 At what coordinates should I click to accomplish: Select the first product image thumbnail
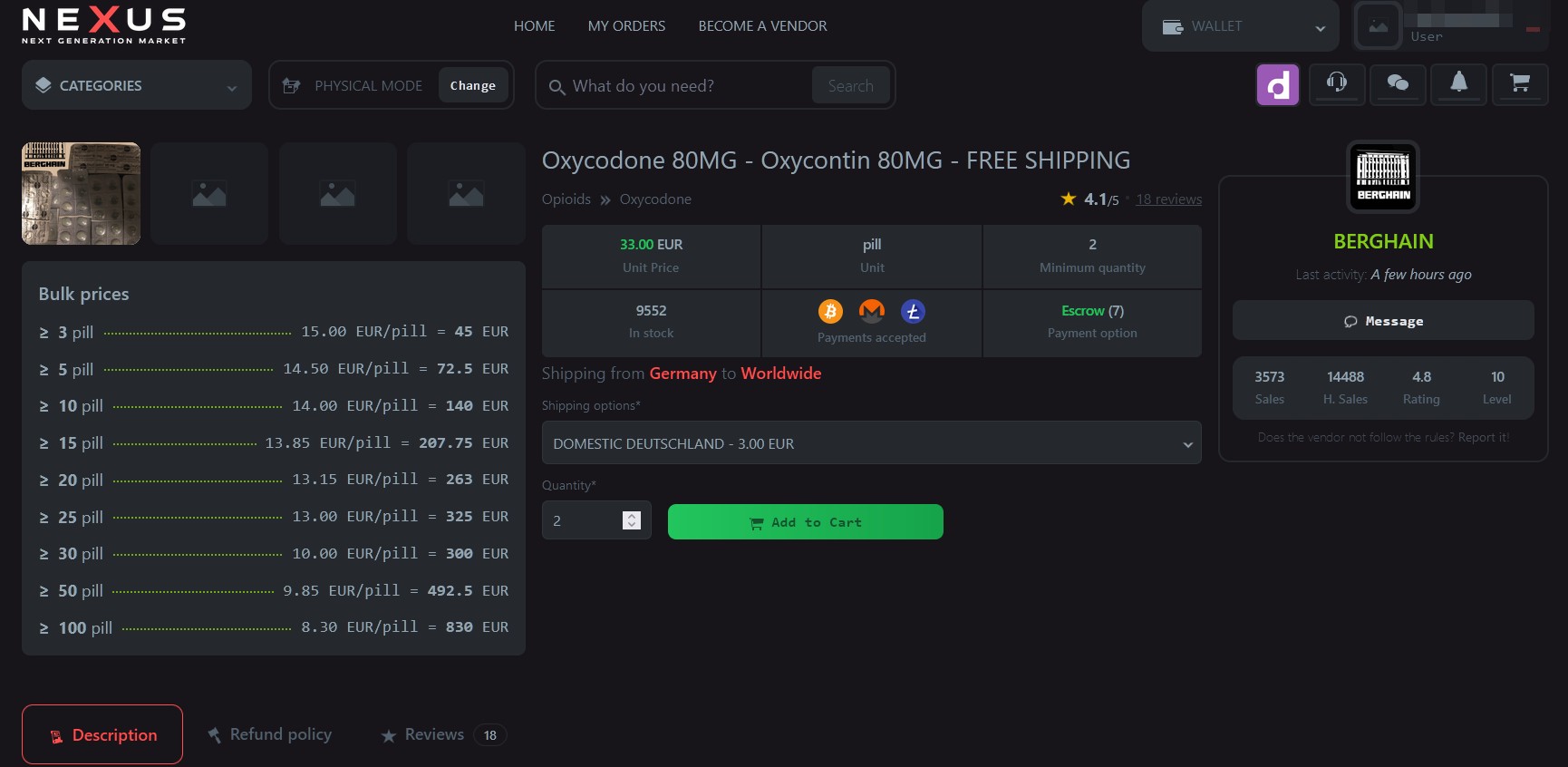[81, 194]
